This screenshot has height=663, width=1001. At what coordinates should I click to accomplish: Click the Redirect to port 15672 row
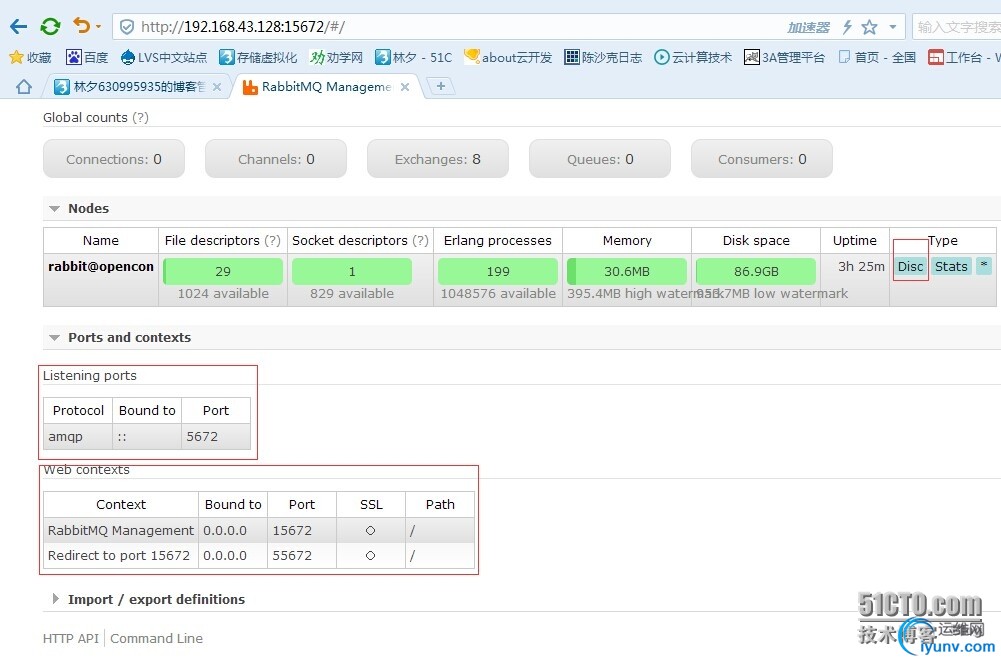pyautogui.click(x=259, y=555)
